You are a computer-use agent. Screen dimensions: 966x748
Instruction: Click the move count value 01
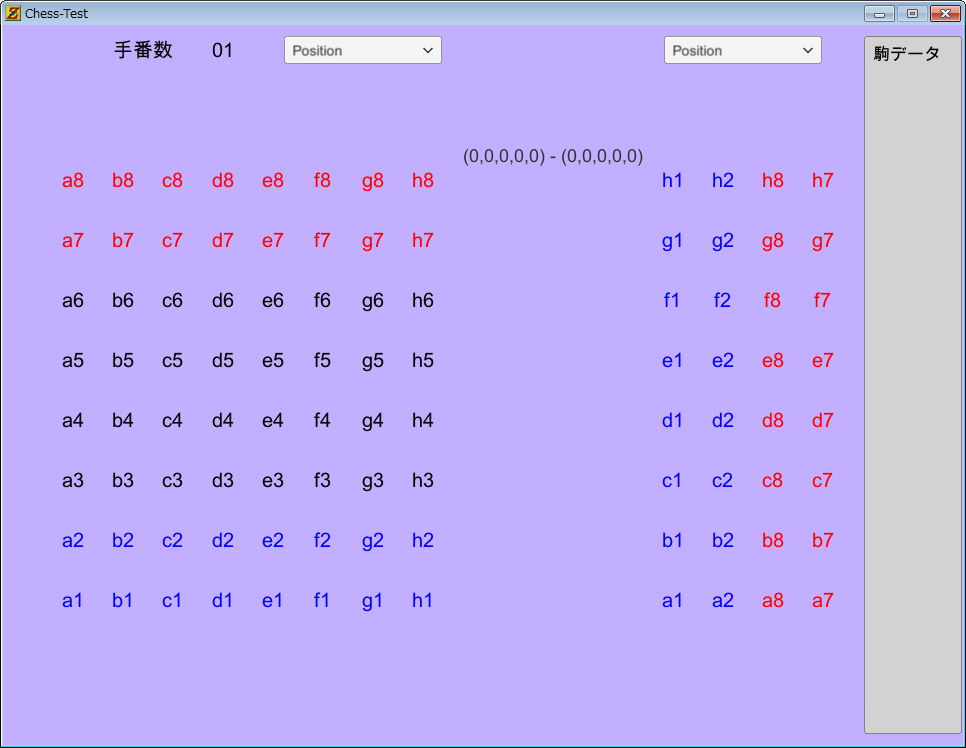[222, 51]
